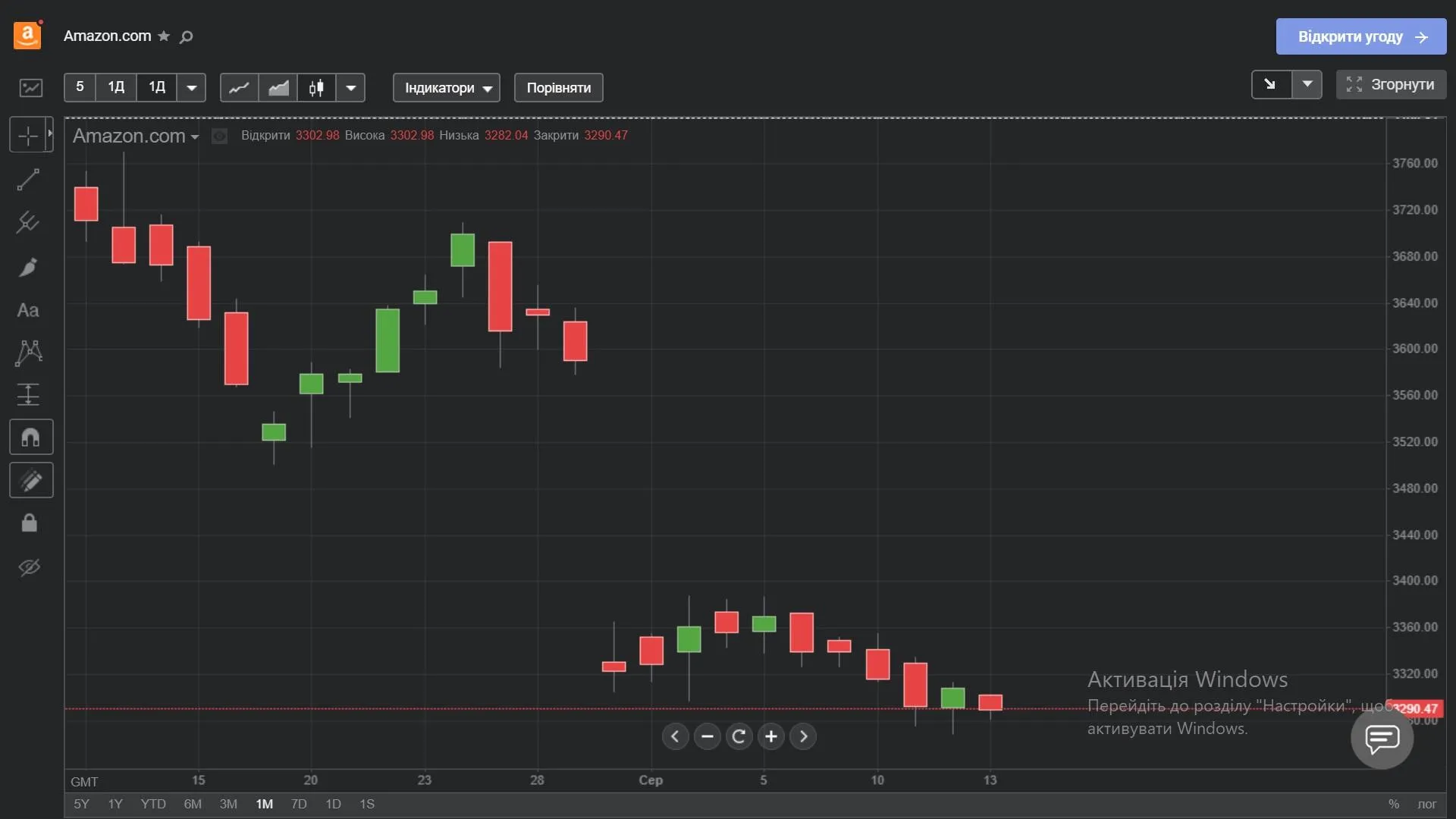The width and height of the screenshot is (1456, 819).
Task: Select the Aa text annotation tool
Action: [28, 310]
